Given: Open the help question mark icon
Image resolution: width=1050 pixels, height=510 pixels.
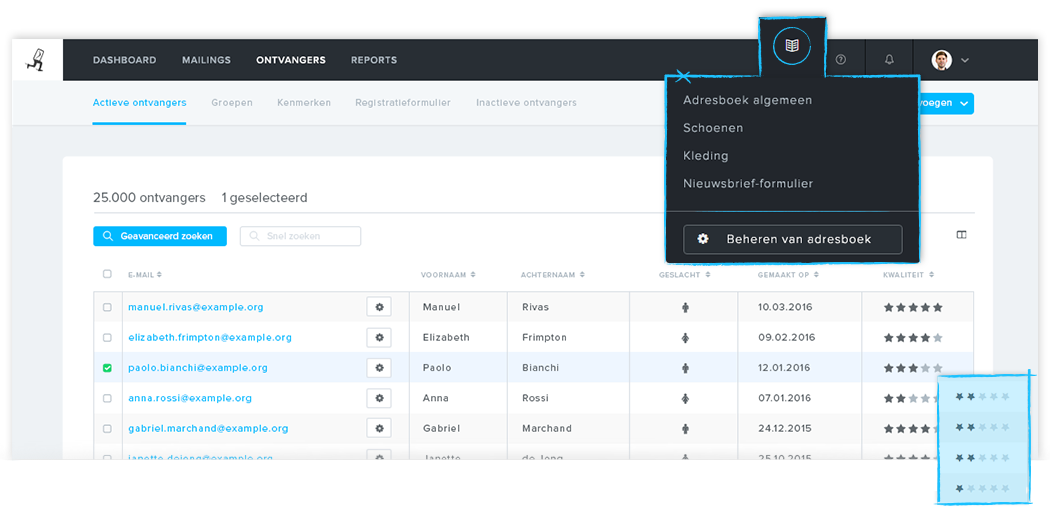Looking at the screenshot, I should [840, 60].
